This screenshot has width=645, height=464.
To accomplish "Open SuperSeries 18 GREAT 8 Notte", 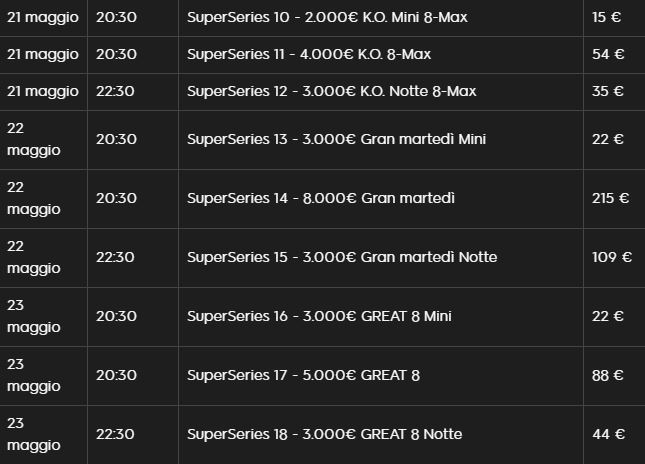I will [x=325, y=434].
